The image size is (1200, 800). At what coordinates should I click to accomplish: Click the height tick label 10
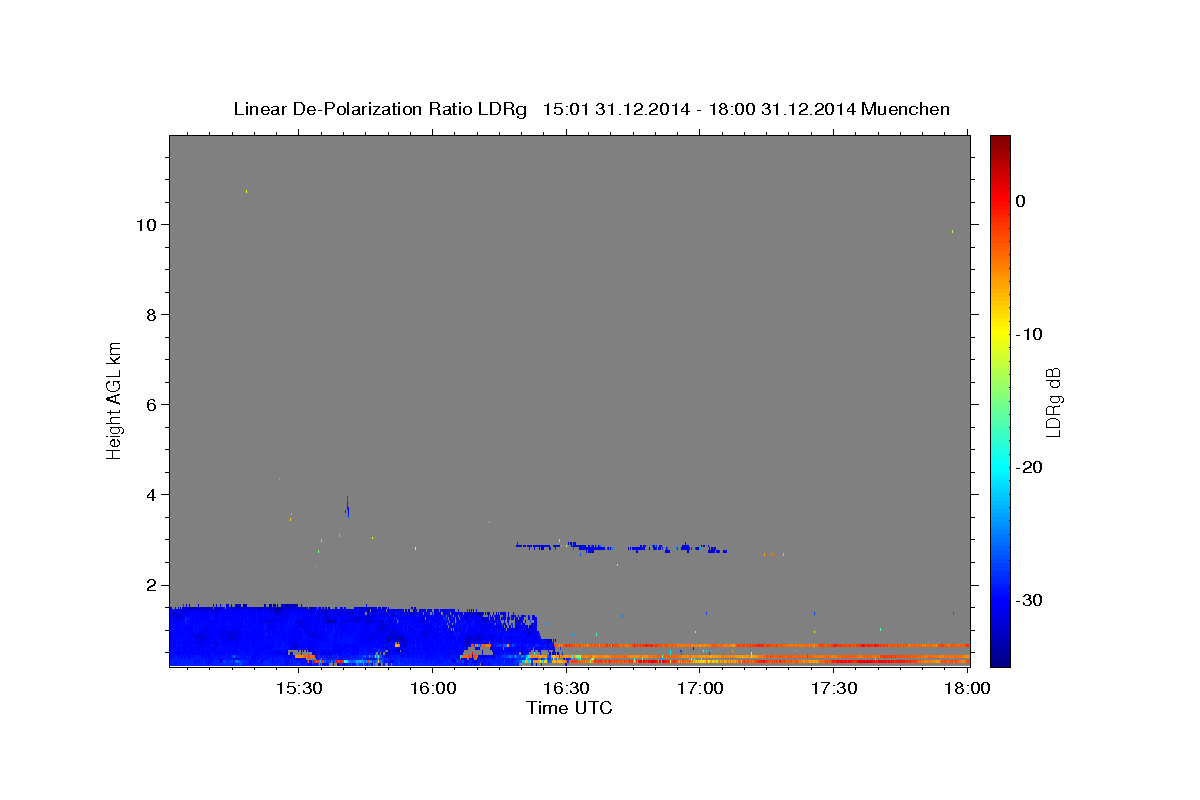pos(148,224)
